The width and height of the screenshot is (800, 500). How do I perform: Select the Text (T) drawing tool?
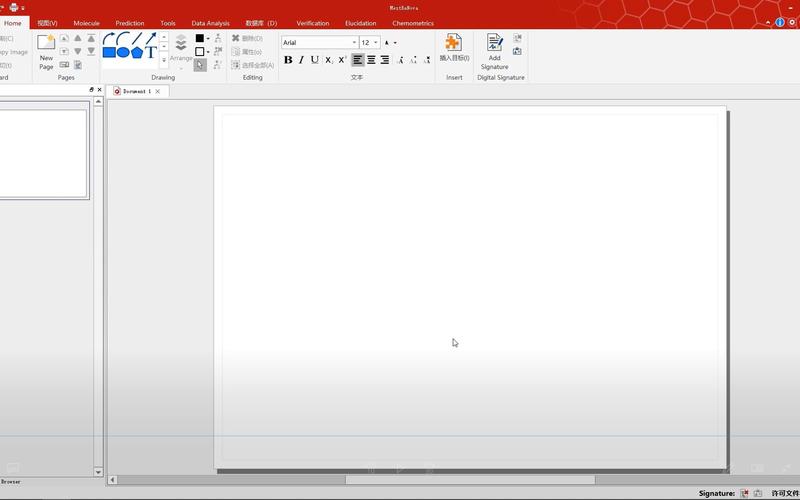[151, 52]
